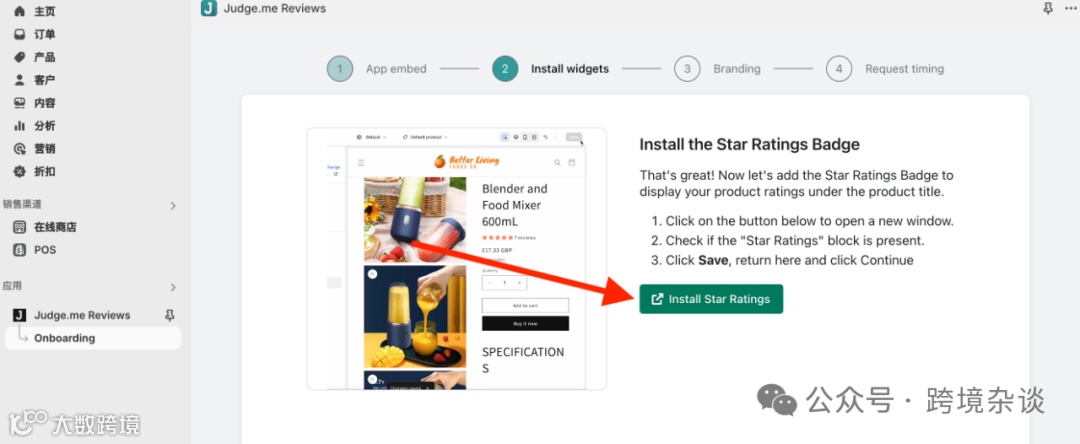Image resolution: width=1080 pixels, height=444 pixels.
Task: Open the Marketing (营销) target icon
Action: tap(20, 149)
